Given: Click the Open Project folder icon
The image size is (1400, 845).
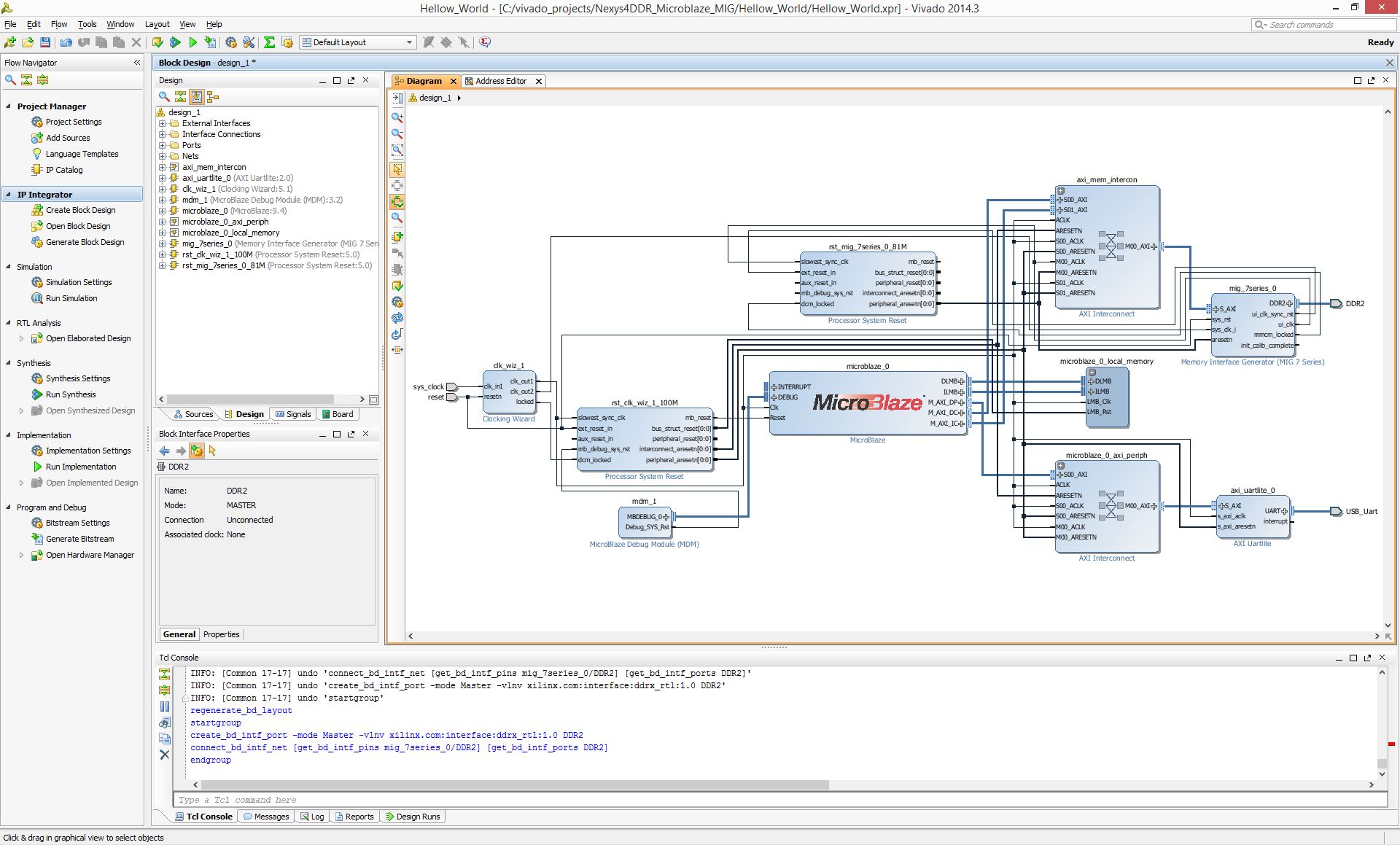Looking at the screenshot, I should [28, 42].
